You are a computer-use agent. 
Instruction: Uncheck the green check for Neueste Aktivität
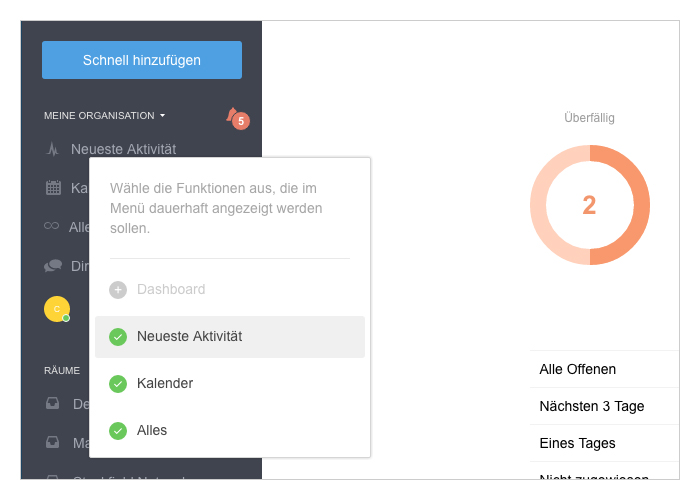coord(118,337)
